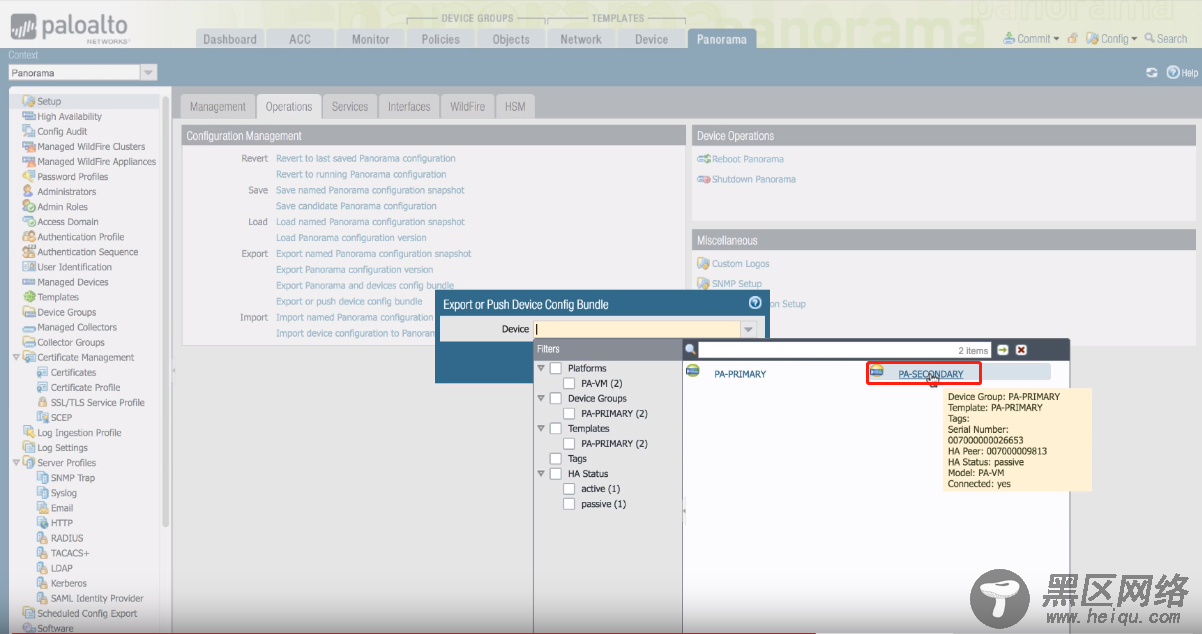Check the Templates filter checkbox
The height and width of the screenshot is (634, 1202).
pos(556,428)
